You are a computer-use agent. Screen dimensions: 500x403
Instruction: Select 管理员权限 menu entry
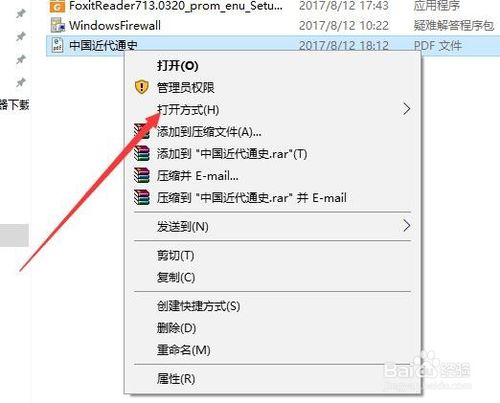(186, 88)
